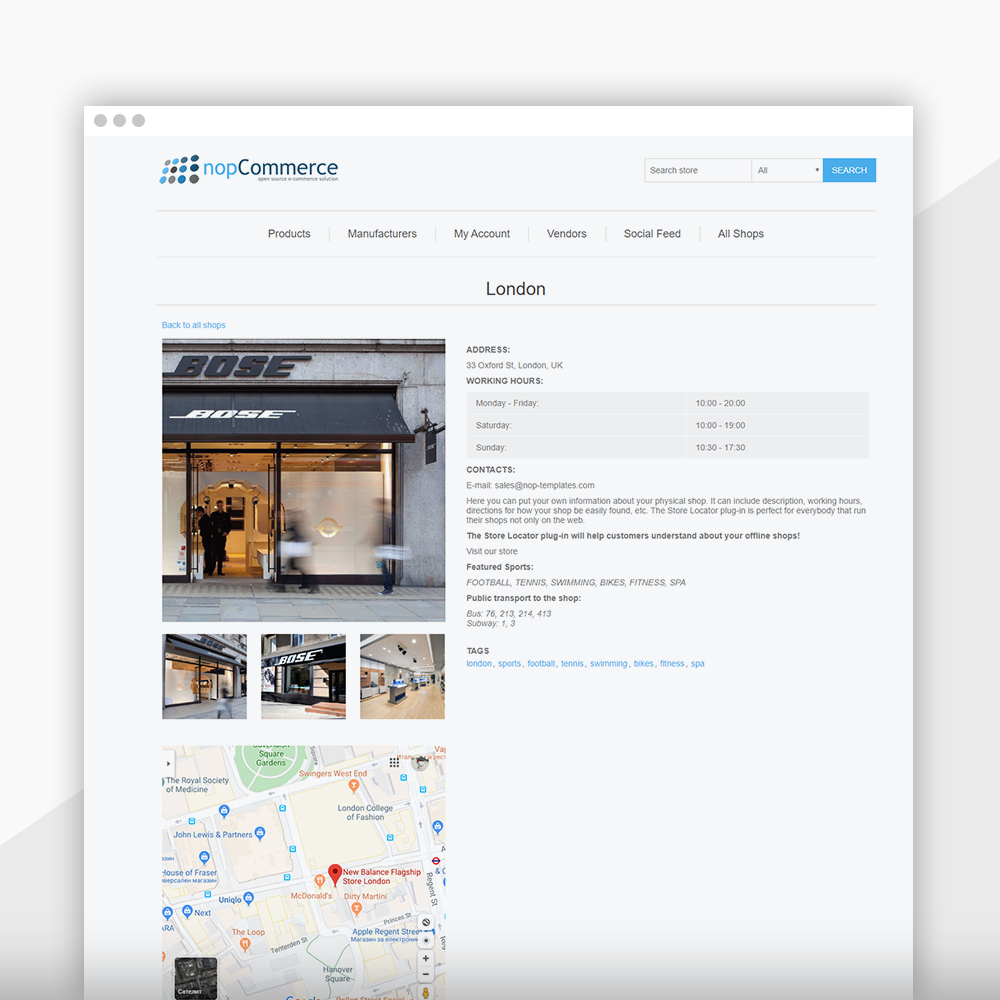Click the football tag link
The image size is (1000, 1000).
541,663
